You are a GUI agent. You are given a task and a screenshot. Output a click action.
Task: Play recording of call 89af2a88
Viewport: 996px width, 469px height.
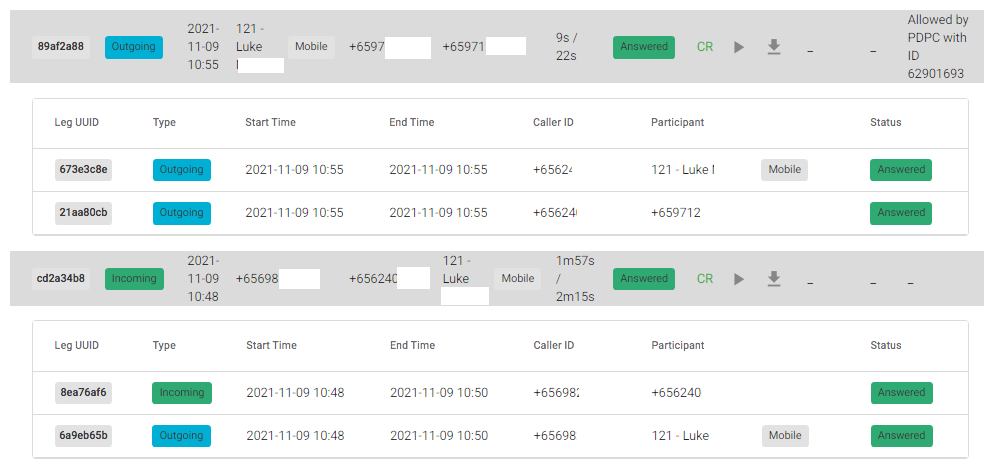739,47
